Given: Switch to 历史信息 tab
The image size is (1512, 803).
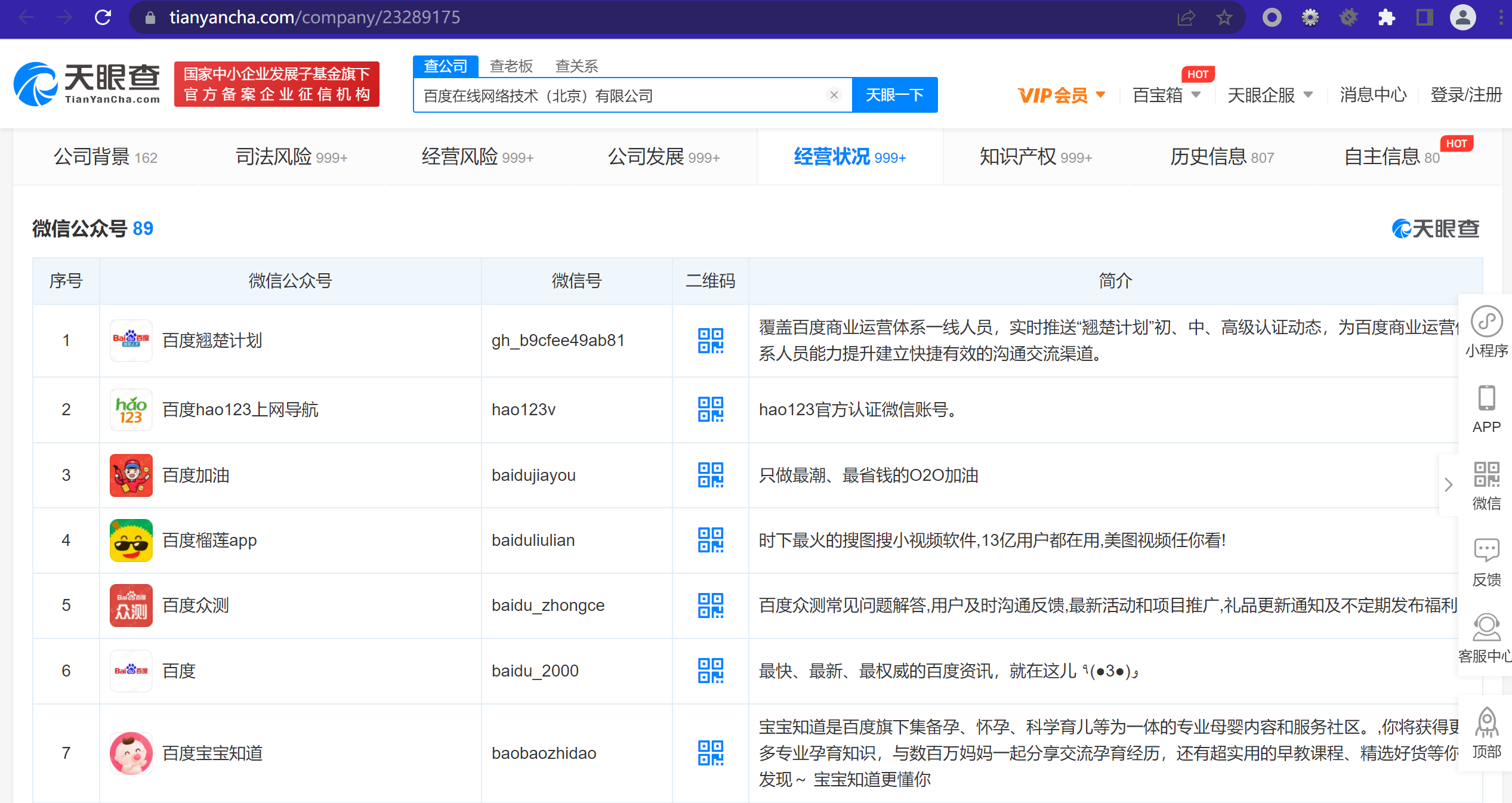Looking at the screenshot, I should point(1223,157).
